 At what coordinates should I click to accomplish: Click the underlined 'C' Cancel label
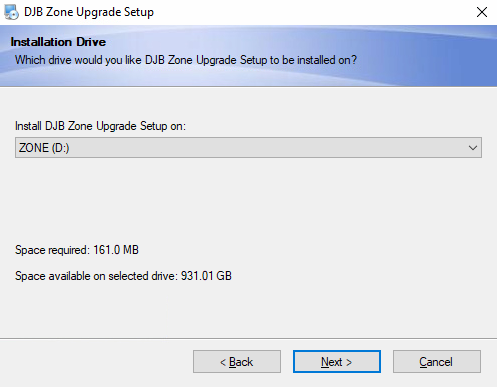pos(436,362)
